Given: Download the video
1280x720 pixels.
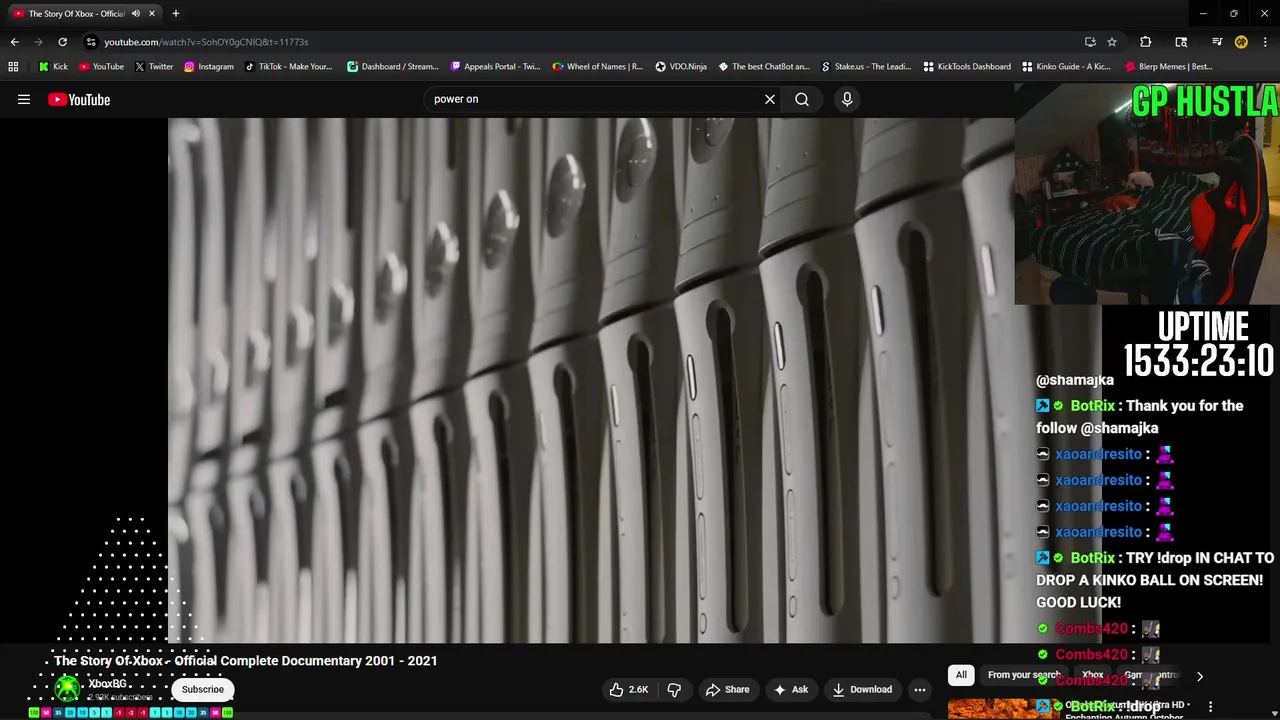Looking at the screenshot, I should (862, 689).
